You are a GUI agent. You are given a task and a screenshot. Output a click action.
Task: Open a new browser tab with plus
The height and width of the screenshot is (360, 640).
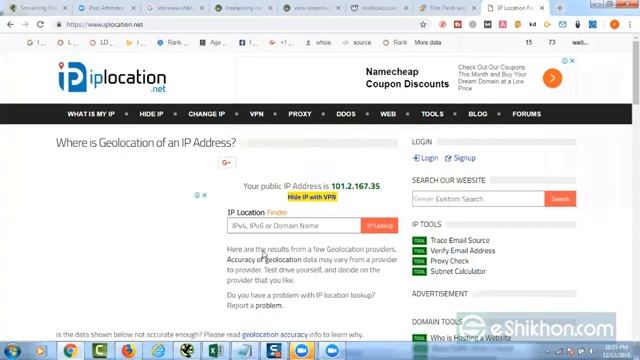[x=560, y=8]
